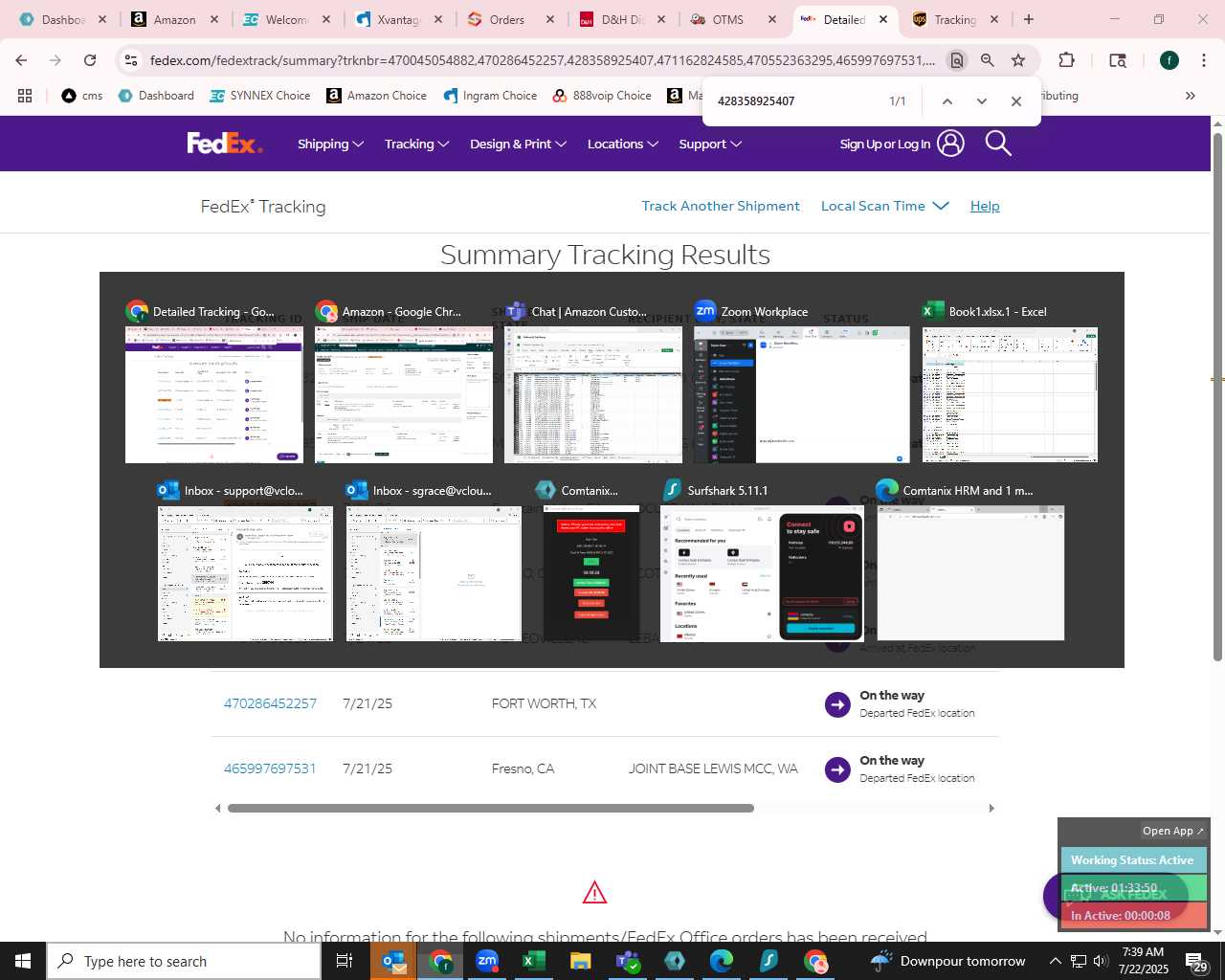Click the Sign Up or Log In profile icon
This screenshot has height=980, width=1225.
coord(950,144)
